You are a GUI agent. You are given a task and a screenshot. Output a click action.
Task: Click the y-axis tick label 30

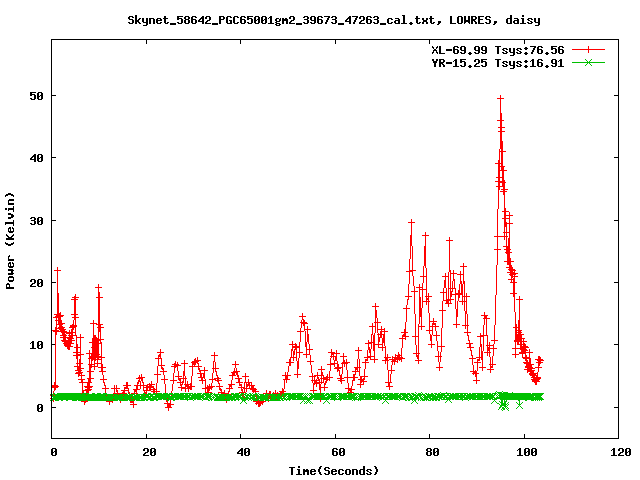tap(36, 221)
